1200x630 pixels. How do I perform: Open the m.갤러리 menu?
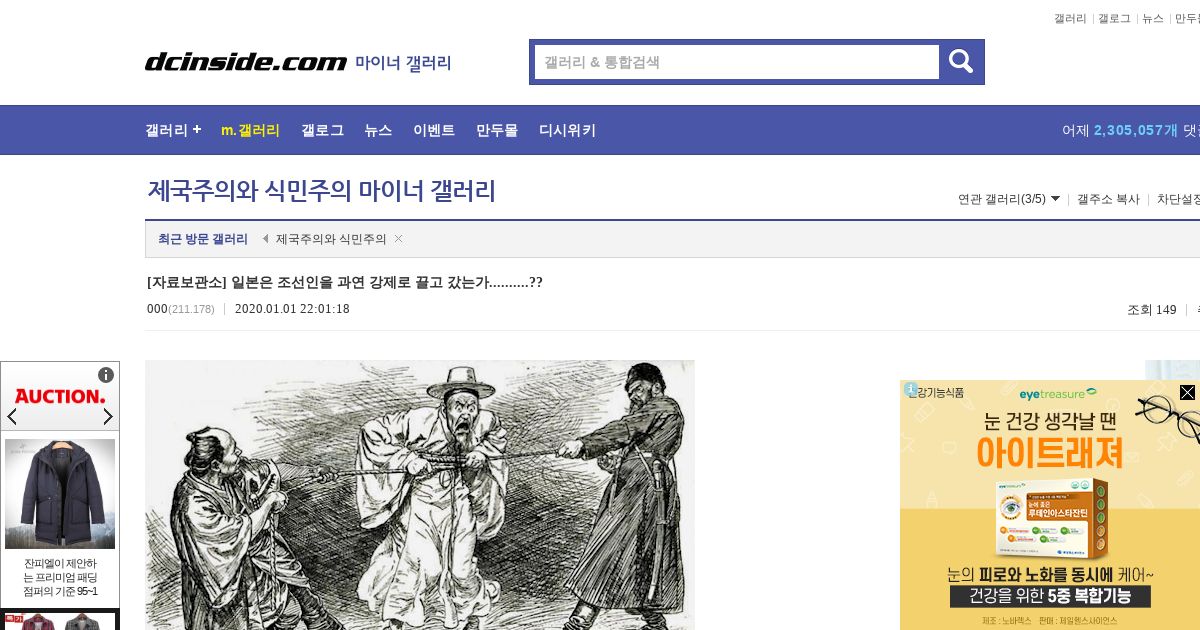point(250,130)
